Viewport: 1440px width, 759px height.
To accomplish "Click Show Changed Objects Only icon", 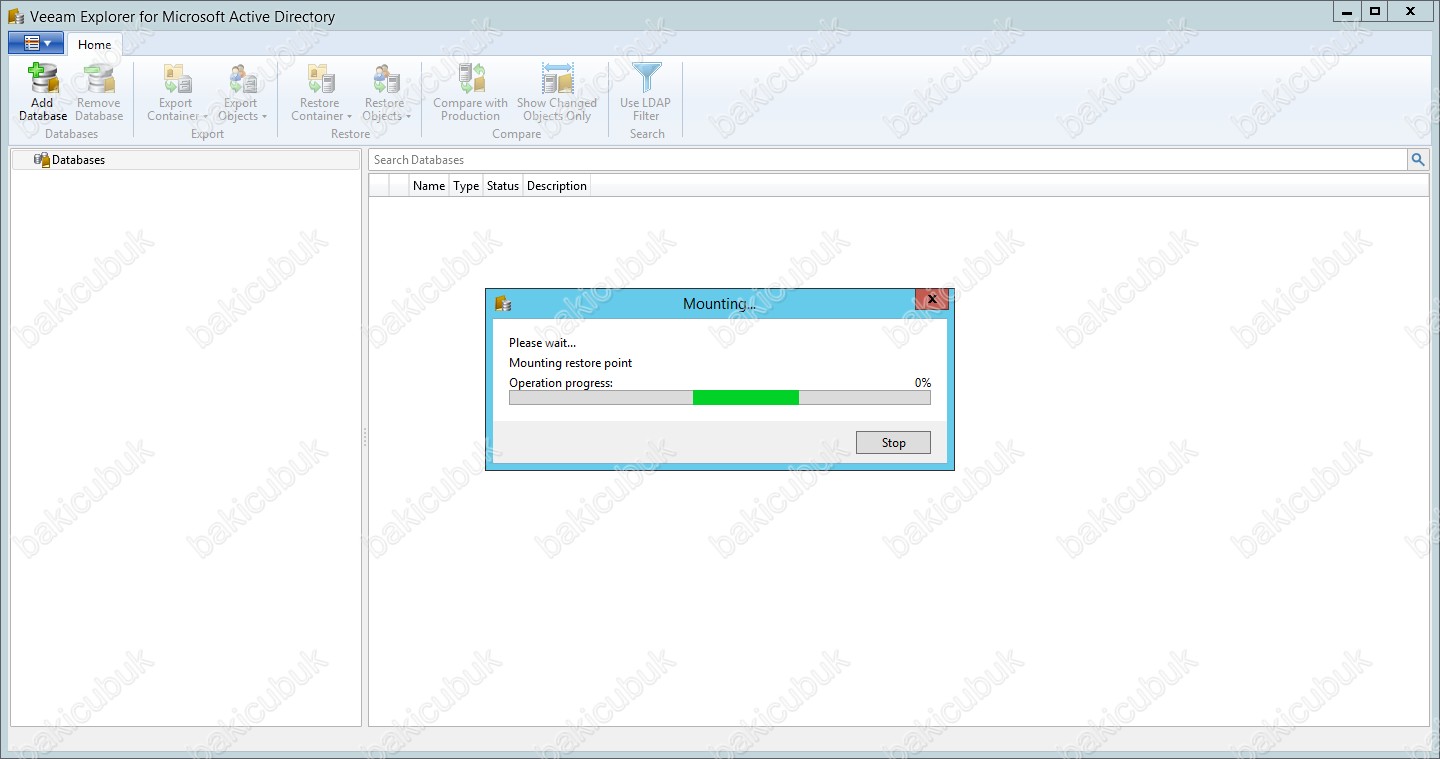I will point(557,79).
